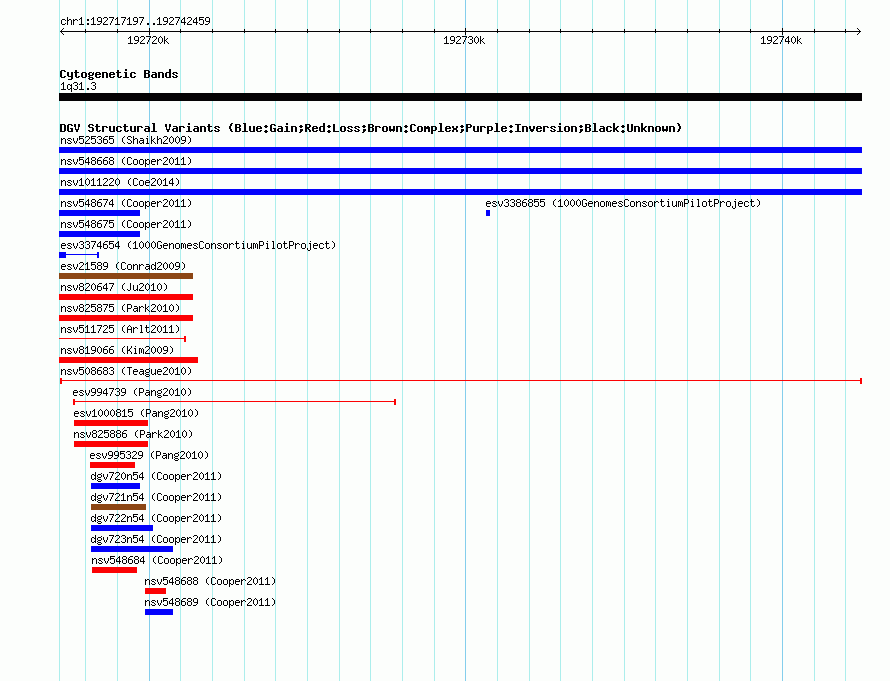The width and height of the screenshot is (890, 681).
Task: Select the blue nsv548689 bar
Action: tap(159, 612)
